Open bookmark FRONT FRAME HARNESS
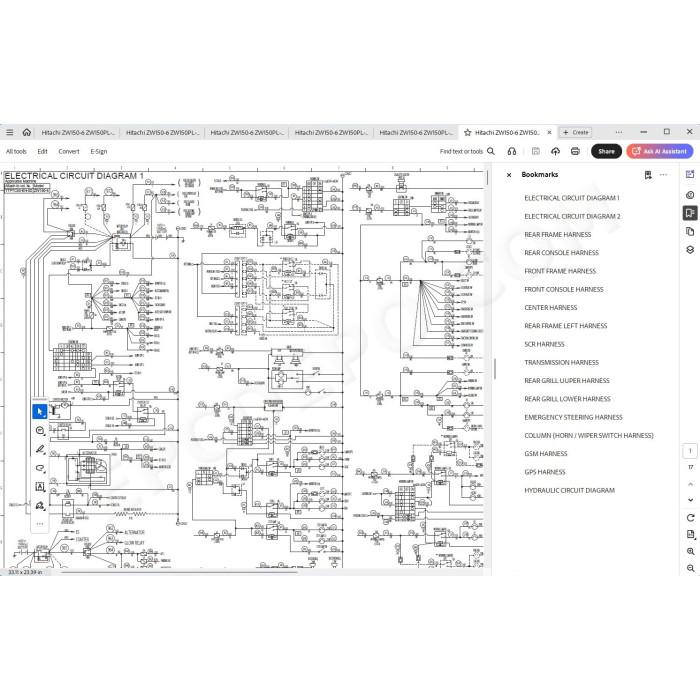Screen dimensions: 700x700 [x=560, y=271]
